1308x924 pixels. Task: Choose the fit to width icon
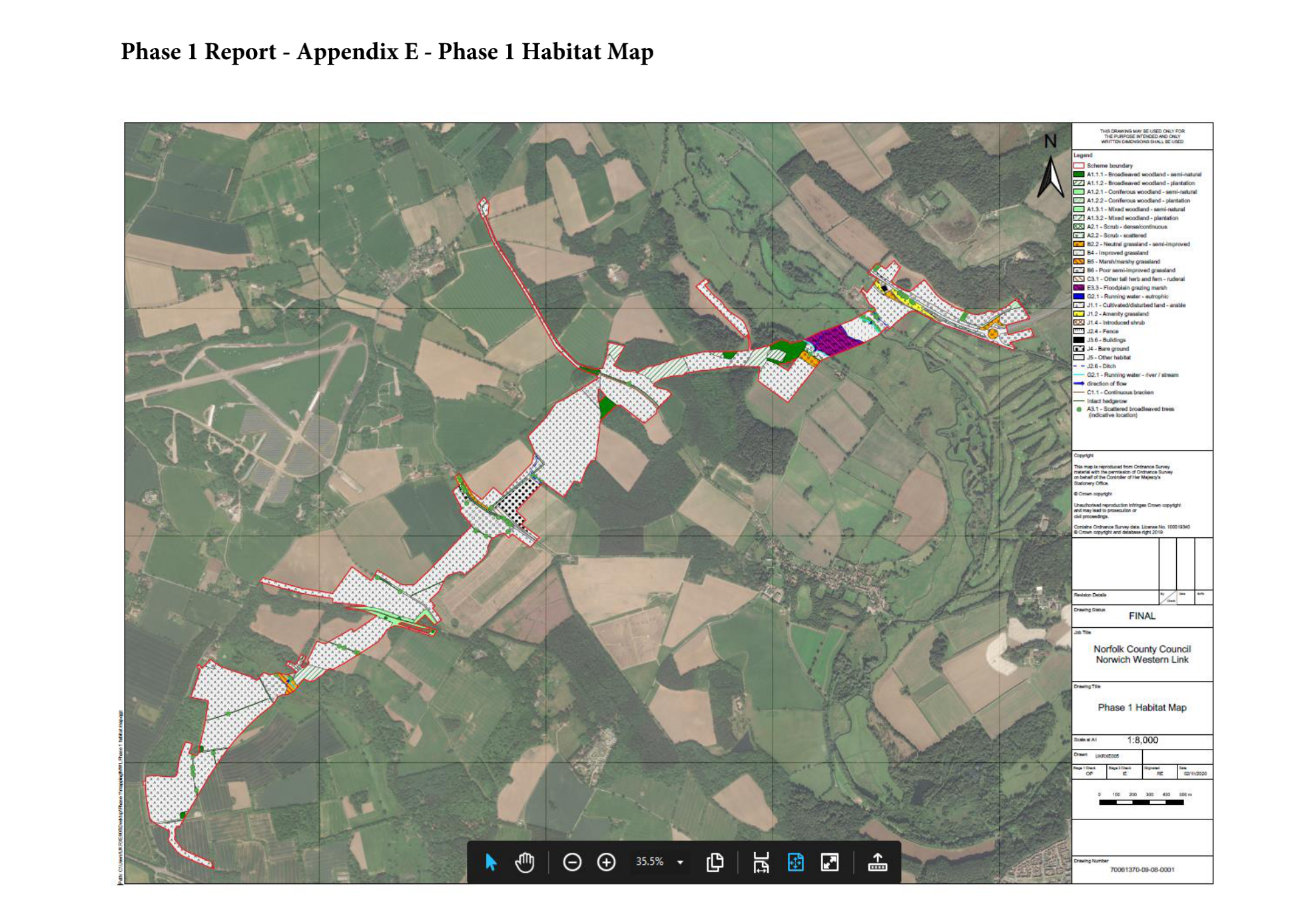pos(761,862)
